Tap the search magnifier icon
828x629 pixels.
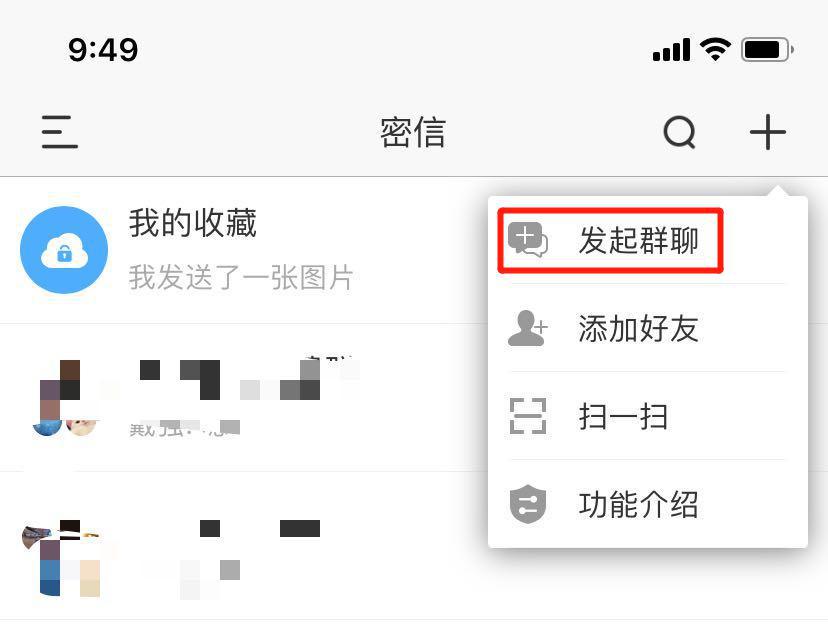(679, 132)
